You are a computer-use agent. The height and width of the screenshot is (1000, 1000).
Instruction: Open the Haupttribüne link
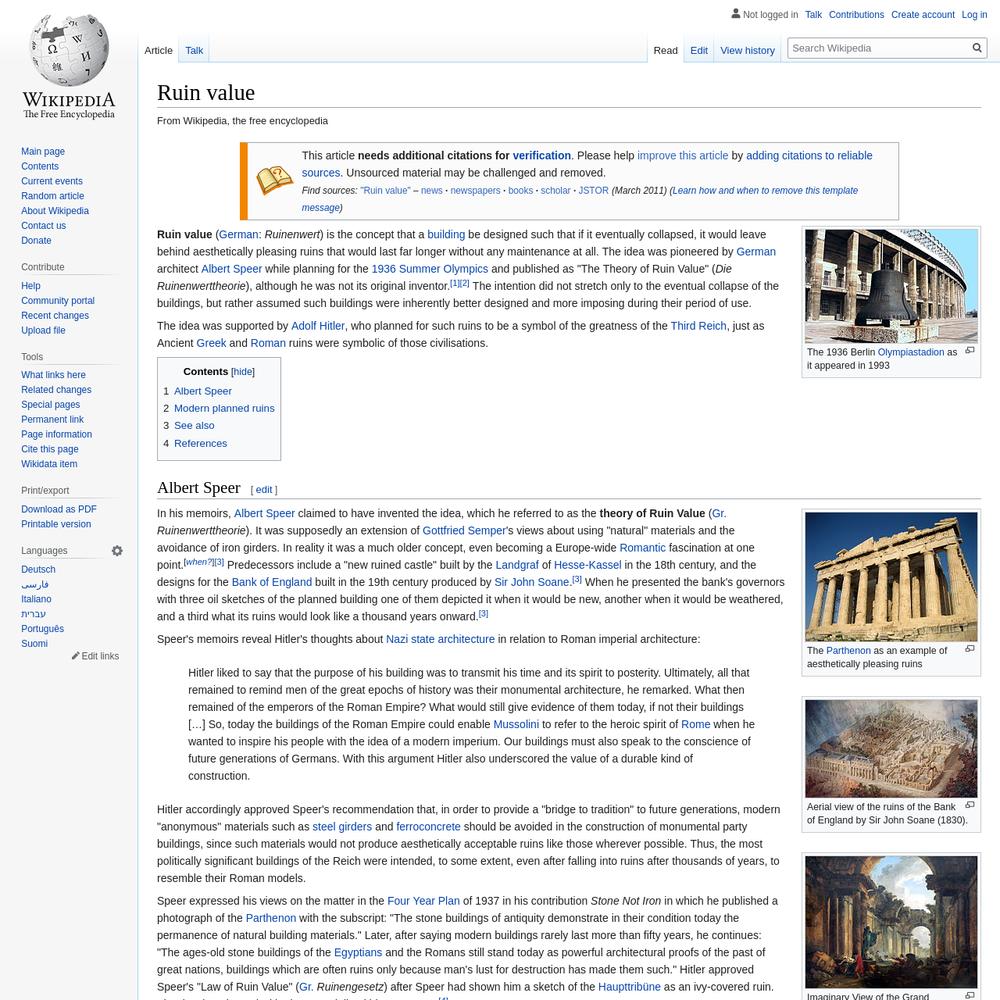coord(629,987)
